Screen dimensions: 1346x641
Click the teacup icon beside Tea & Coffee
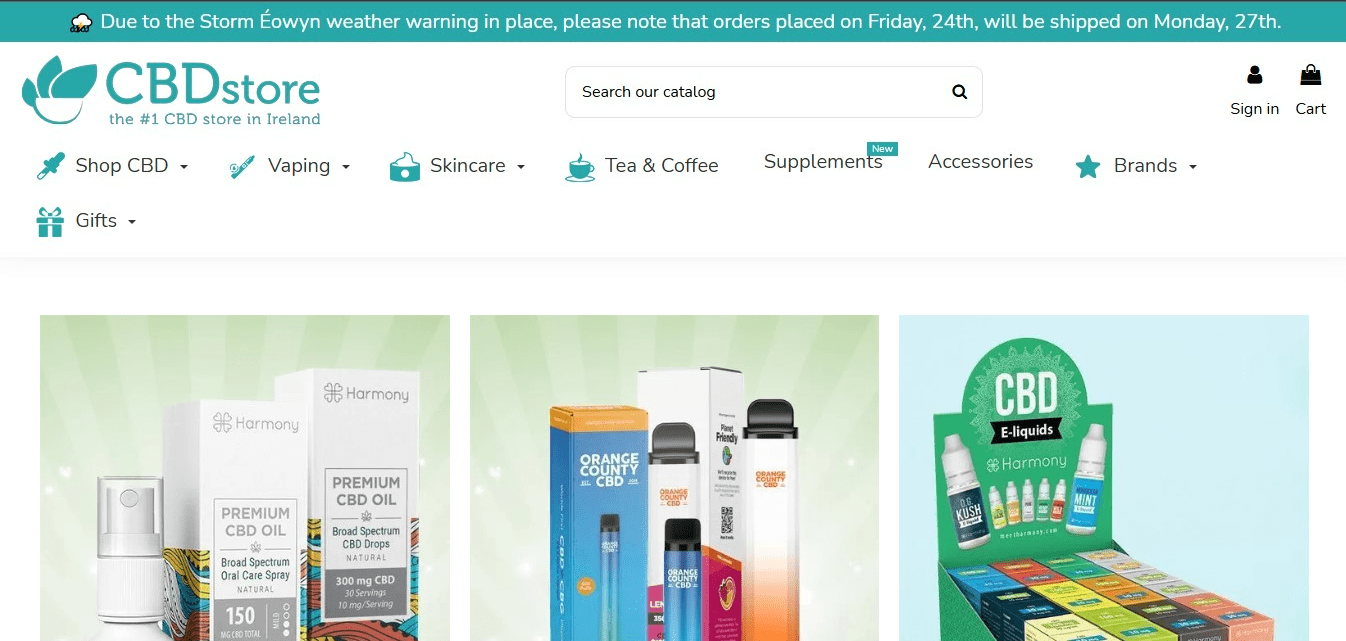[x=580, y=167]
